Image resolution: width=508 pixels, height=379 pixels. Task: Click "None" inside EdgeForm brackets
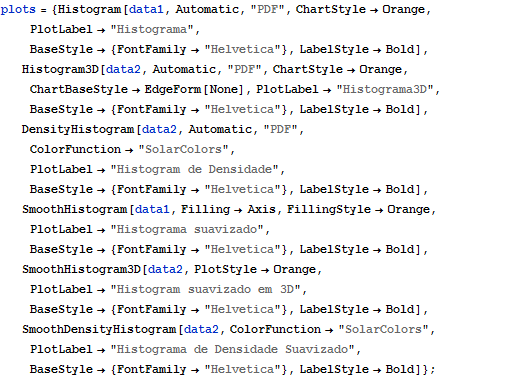224,89
